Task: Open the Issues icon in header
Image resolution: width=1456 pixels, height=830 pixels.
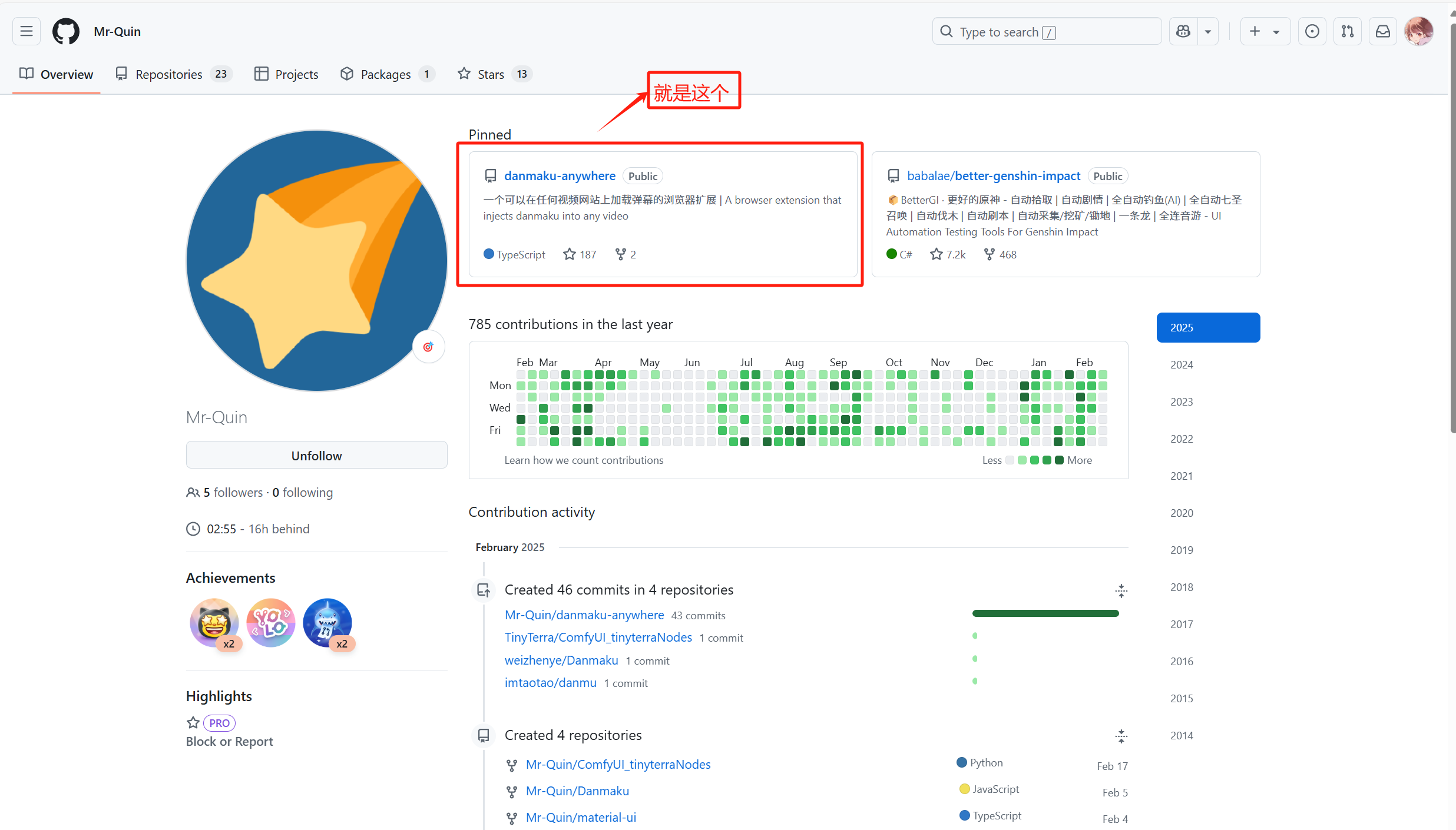Action: tap(1312, 31)
